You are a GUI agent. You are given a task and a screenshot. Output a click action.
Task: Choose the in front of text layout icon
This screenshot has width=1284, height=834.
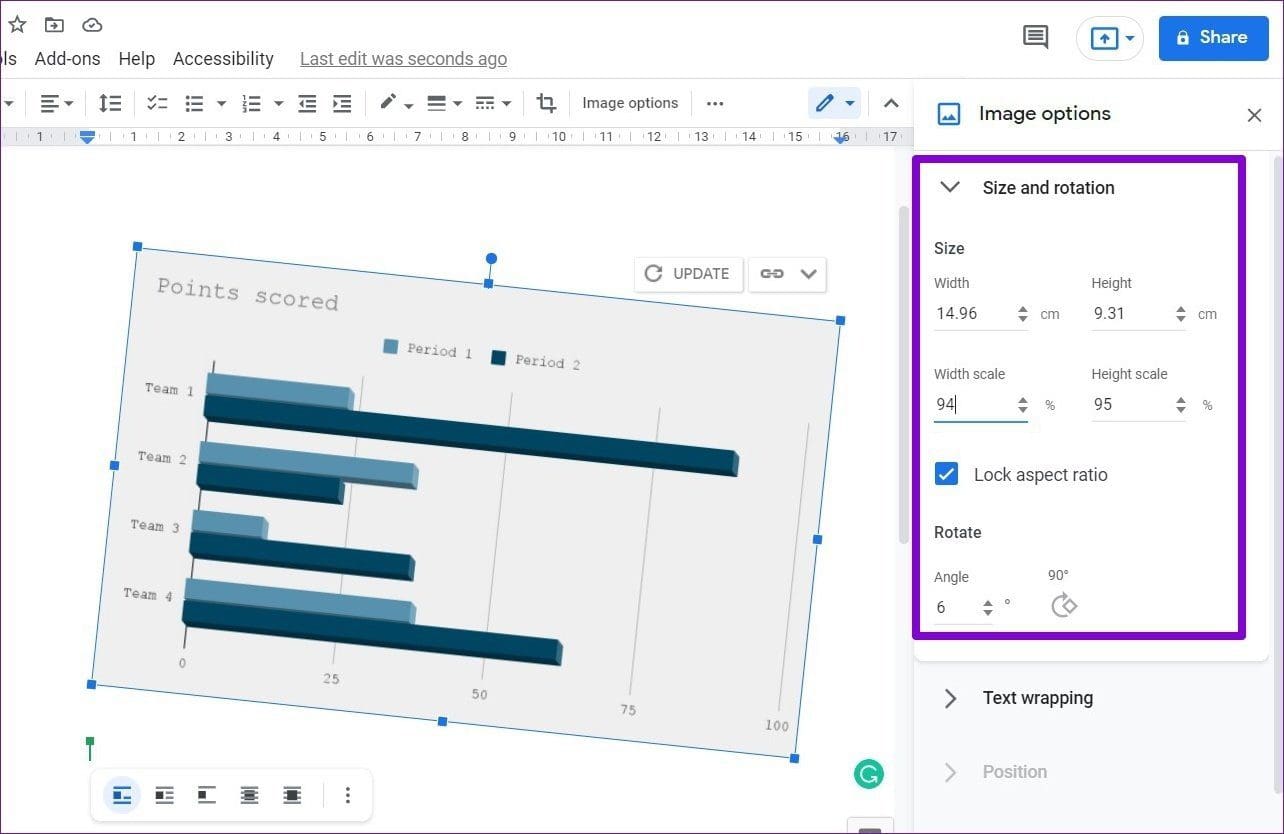tap(292, 796)
